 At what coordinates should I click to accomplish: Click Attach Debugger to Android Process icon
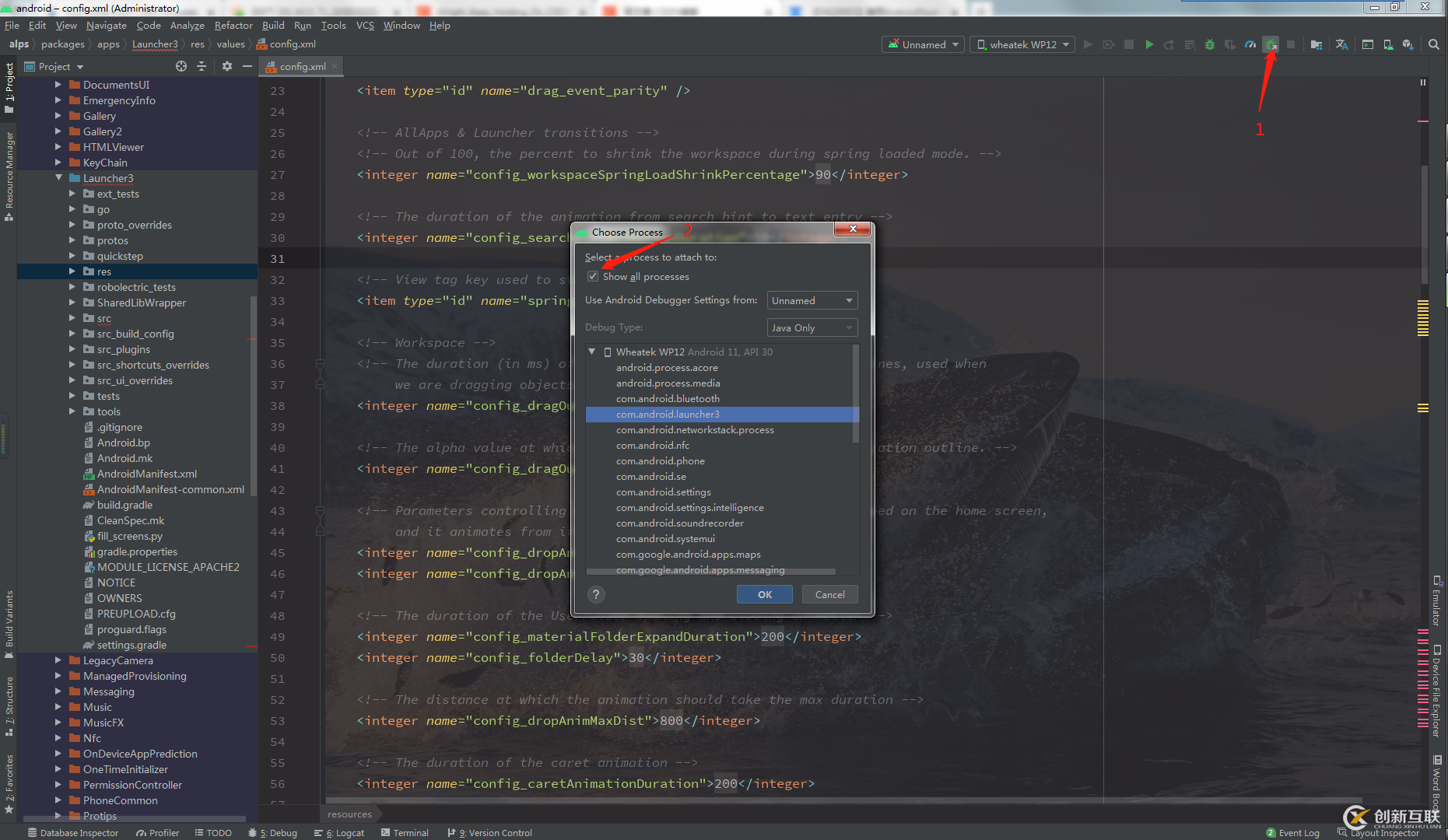pos(1271,44)
